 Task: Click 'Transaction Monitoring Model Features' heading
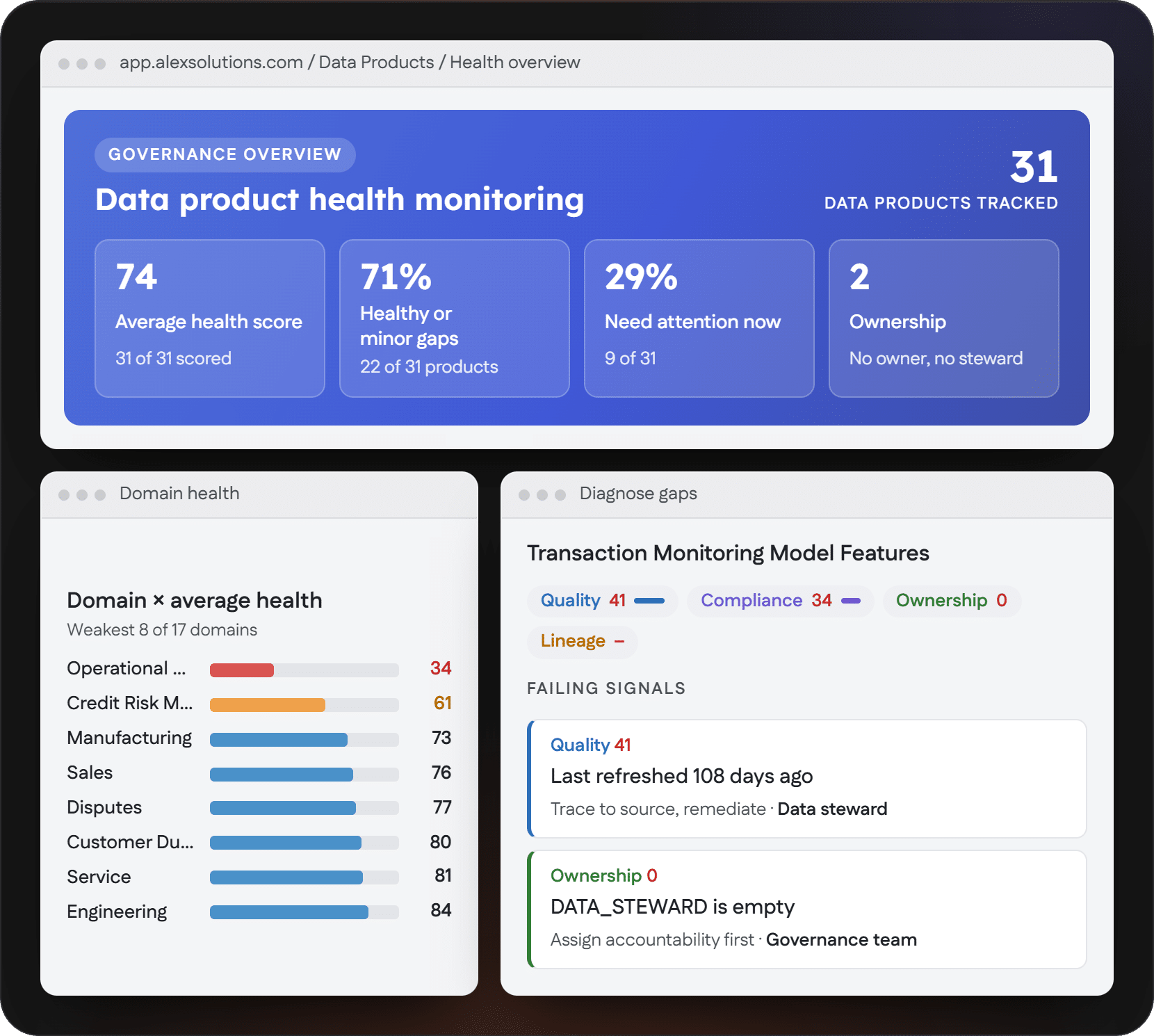(728, 553)
